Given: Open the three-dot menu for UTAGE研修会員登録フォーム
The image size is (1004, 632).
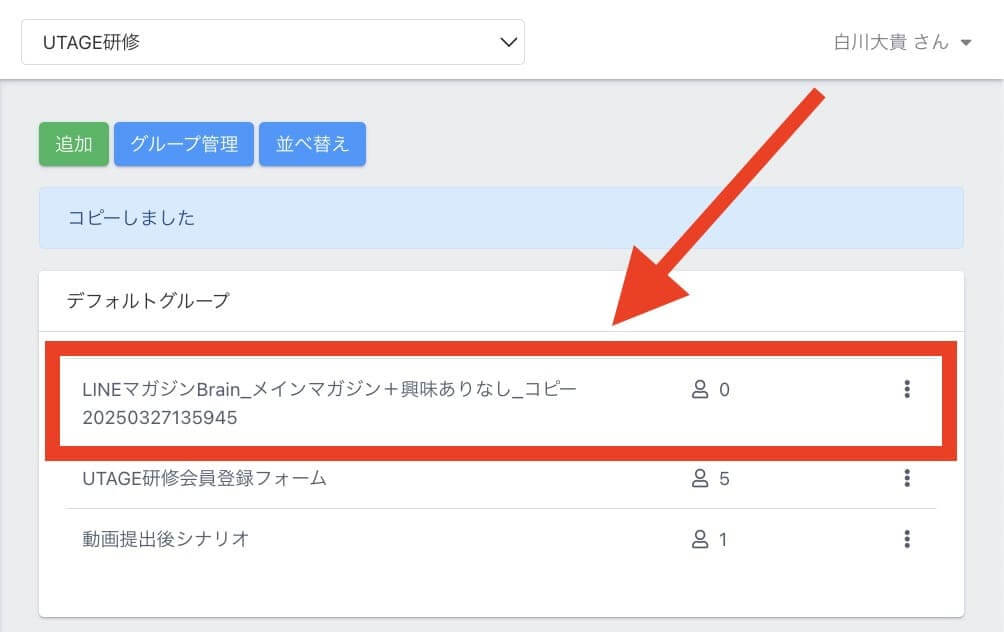Looking at the screenshot, I should tap(907, 478).
